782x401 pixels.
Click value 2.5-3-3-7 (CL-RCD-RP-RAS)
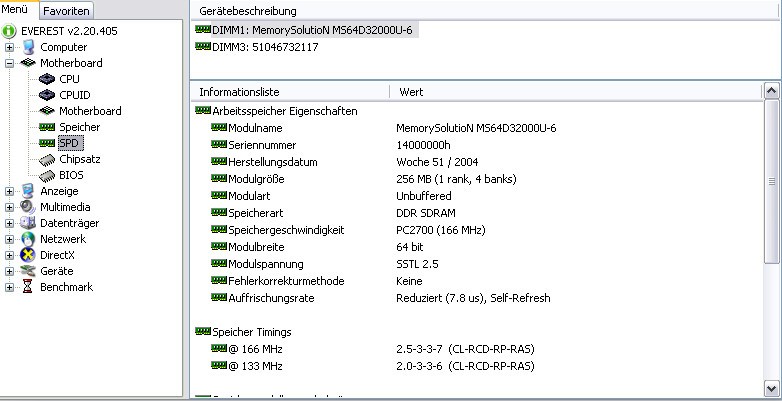point(465,349)
